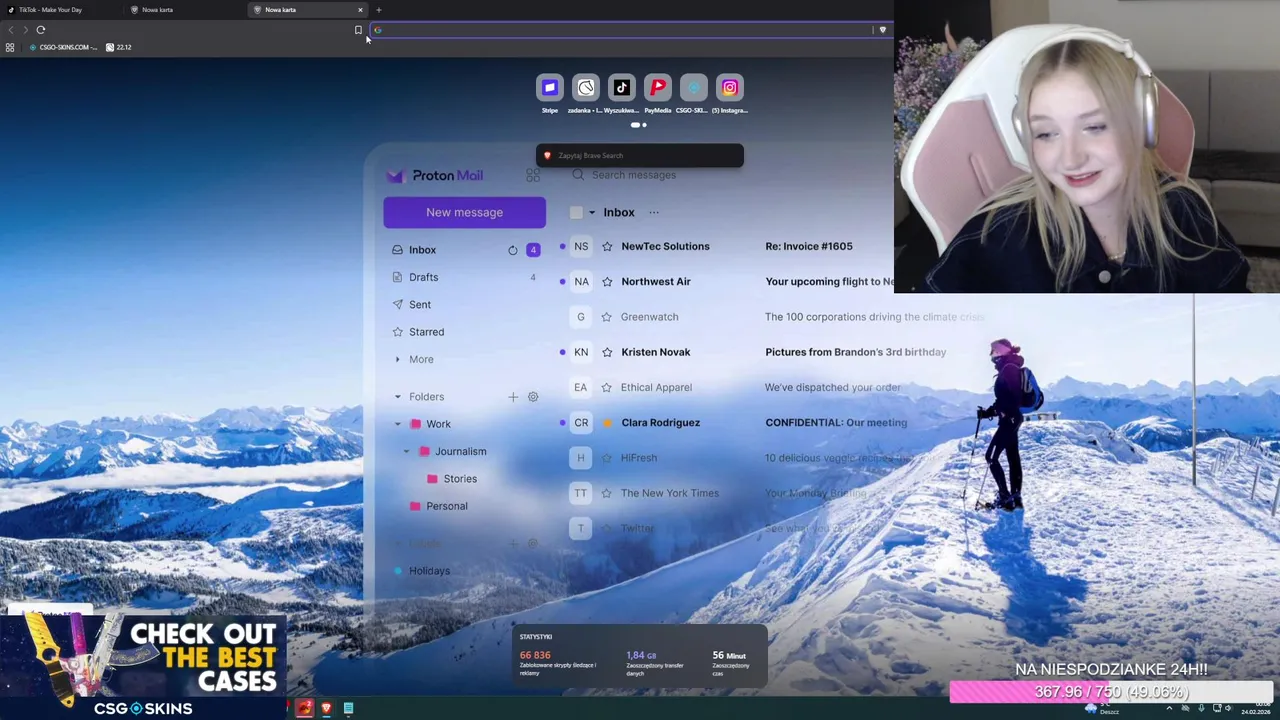1280x720 pixels.
Task: Switch to the first inactive Nowa karta tab
Action: click(x=185, y=10)
